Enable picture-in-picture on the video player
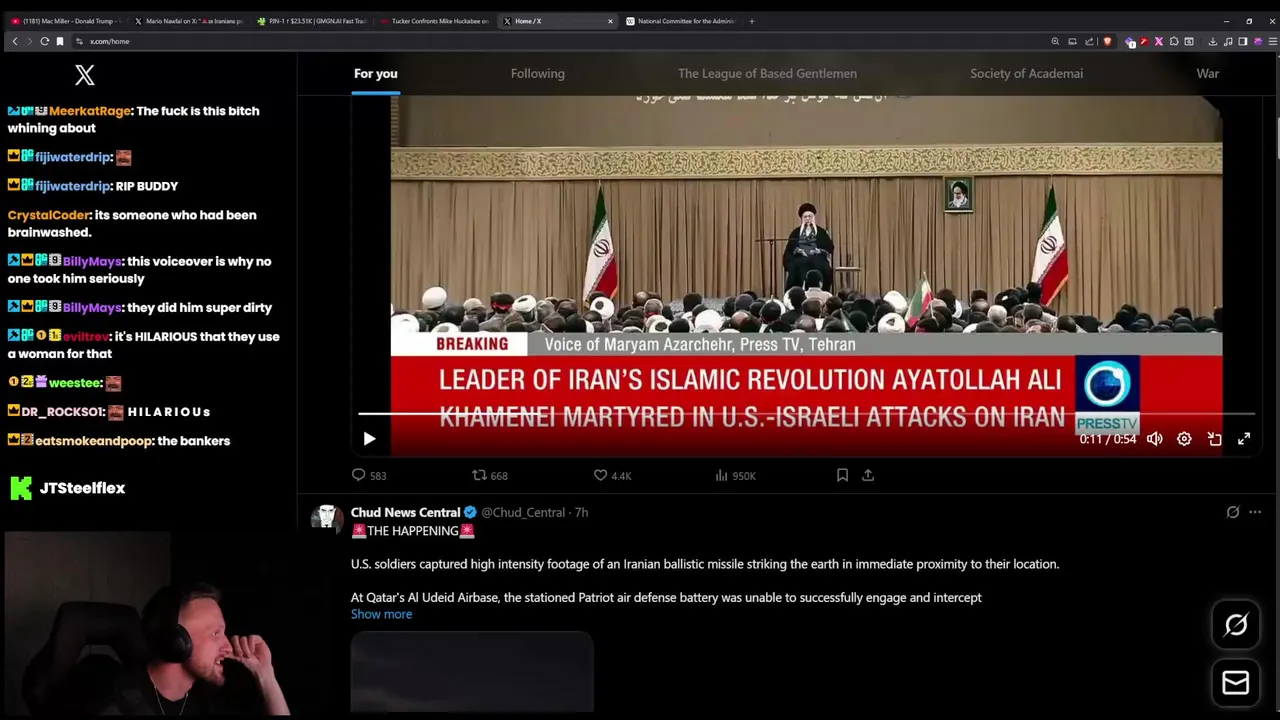This screenshot has height=720, width=1280. pos(1214,439)
